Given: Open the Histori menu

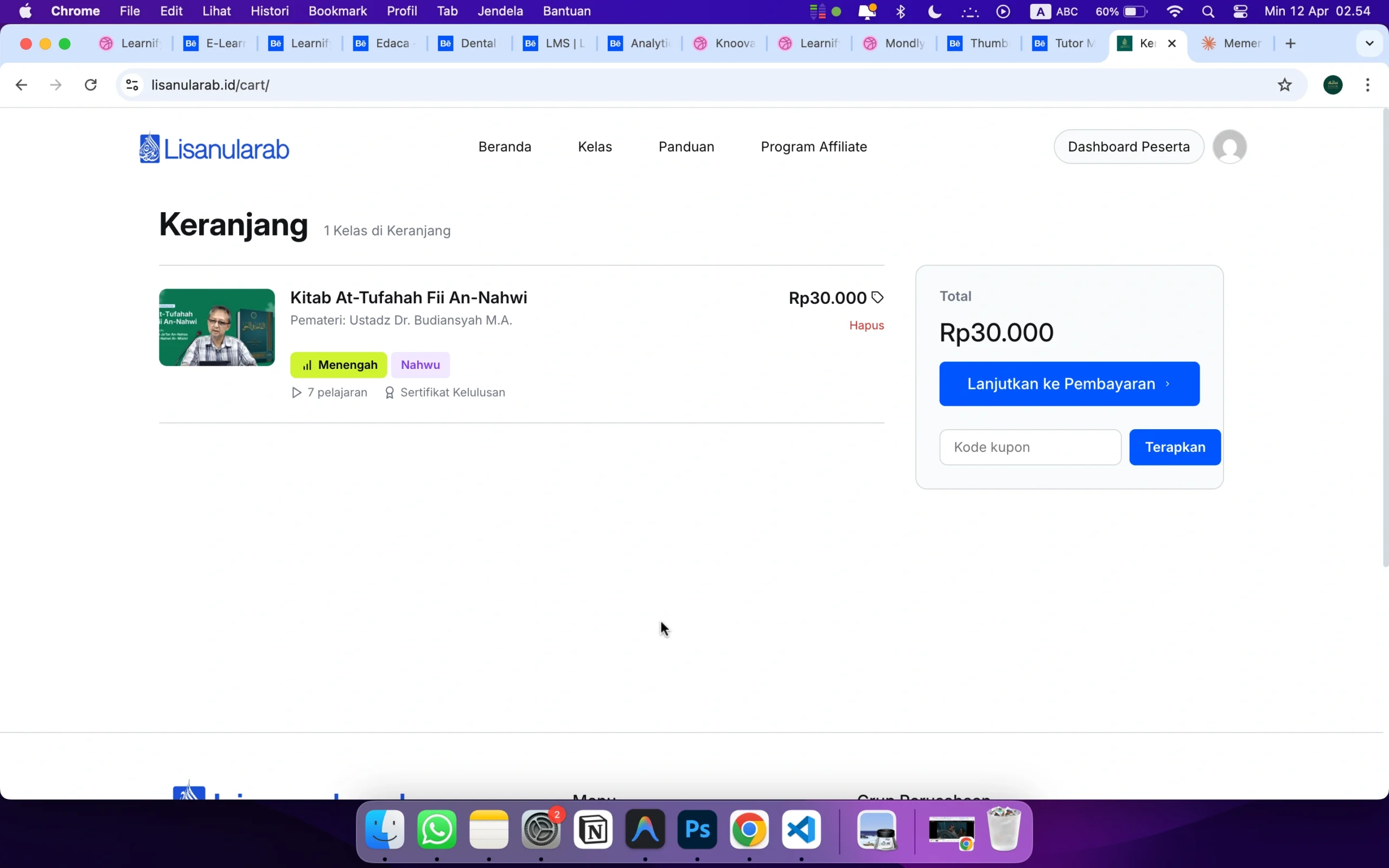Looking at the screenshot, I should coord(270,11).
